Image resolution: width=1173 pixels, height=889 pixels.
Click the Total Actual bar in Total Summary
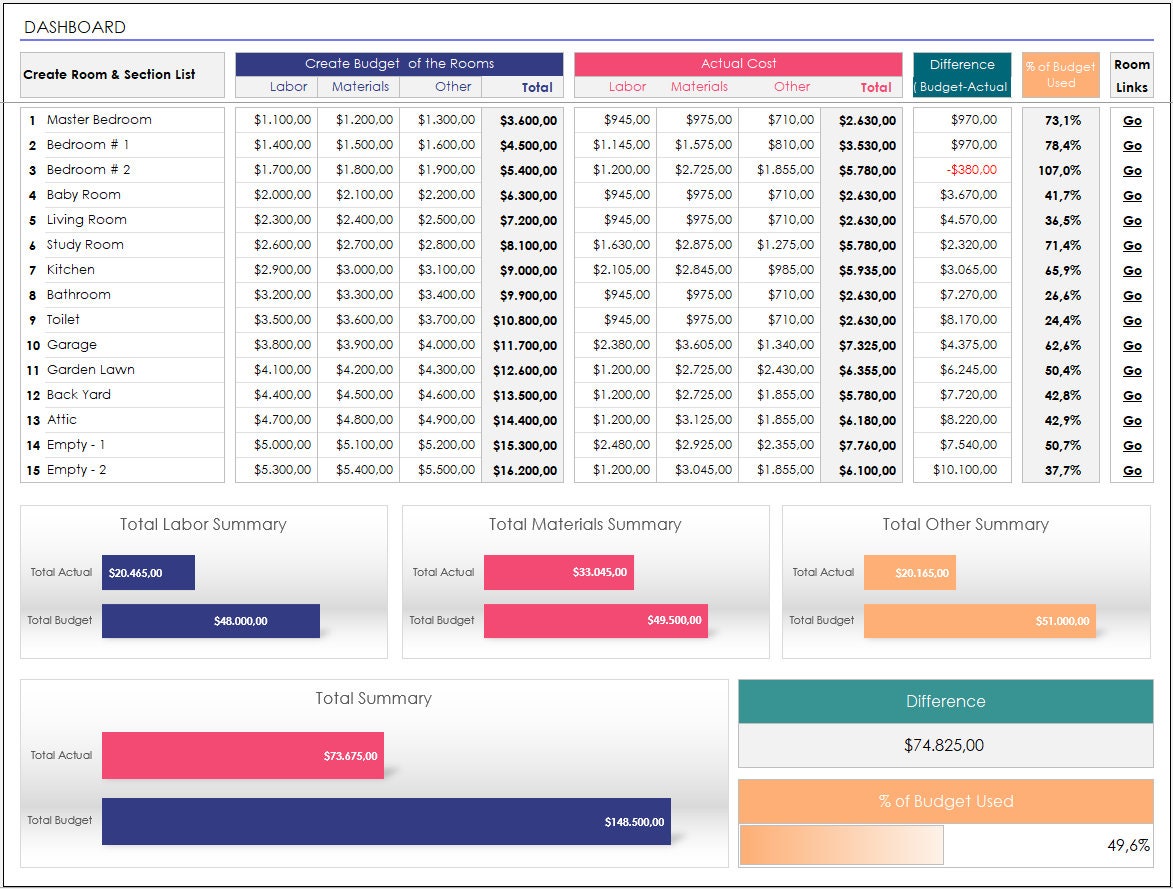(x=242, y=756)
